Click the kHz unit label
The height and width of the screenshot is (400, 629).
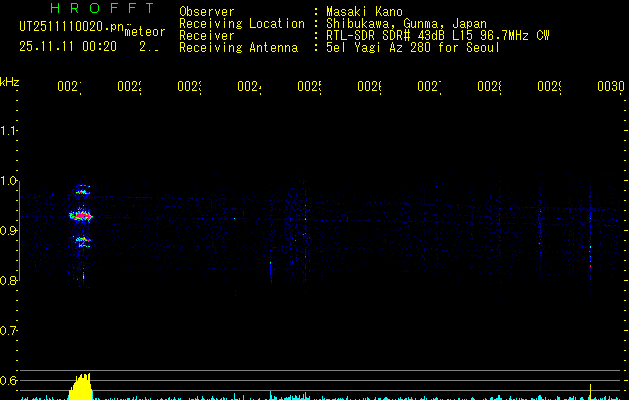click(10, 82)
